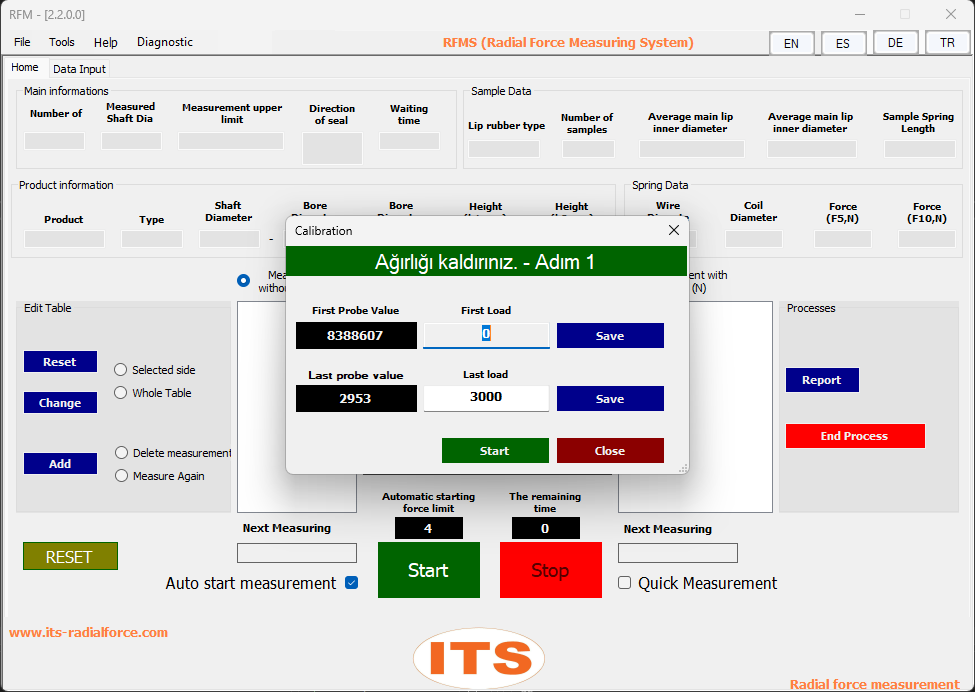Select the Whole Table radio button

click(x=121, y=393)
